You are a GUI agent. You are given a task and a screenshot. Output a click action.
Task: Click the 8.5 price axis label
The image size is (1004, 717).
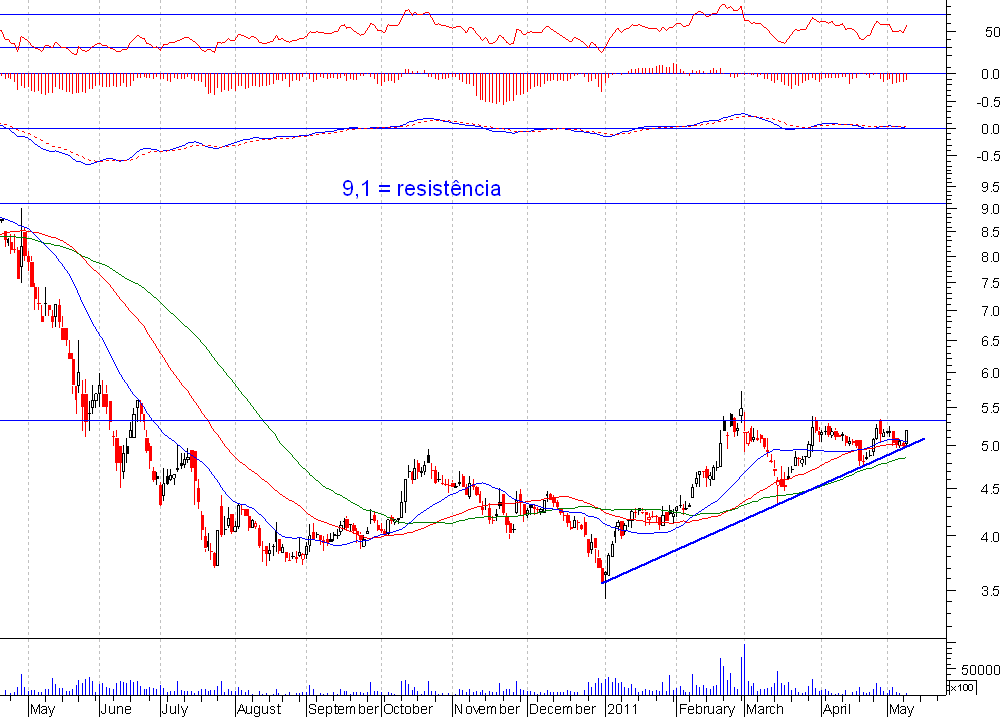pos(989,232)
